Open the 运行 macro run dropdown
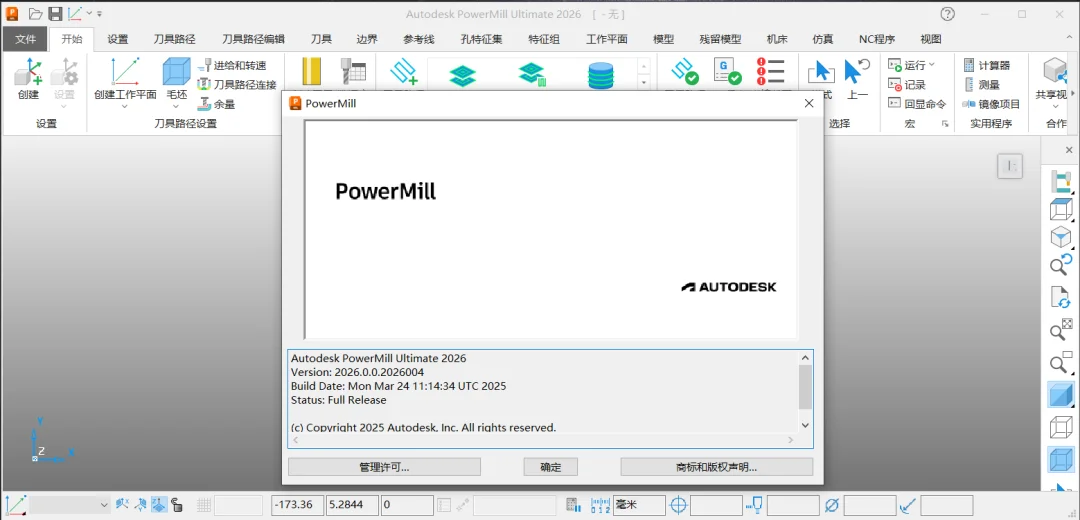 (931, 65)
